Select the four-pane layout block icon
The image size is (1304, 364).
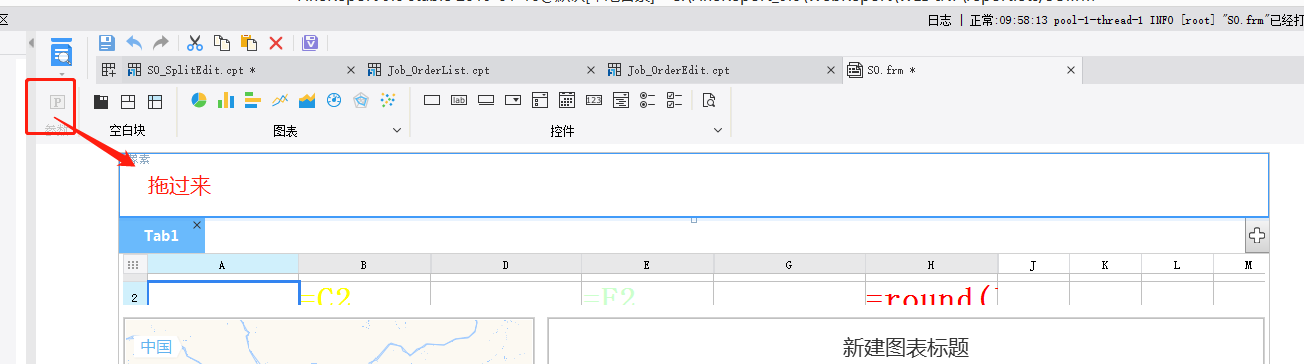pos(128,101)
